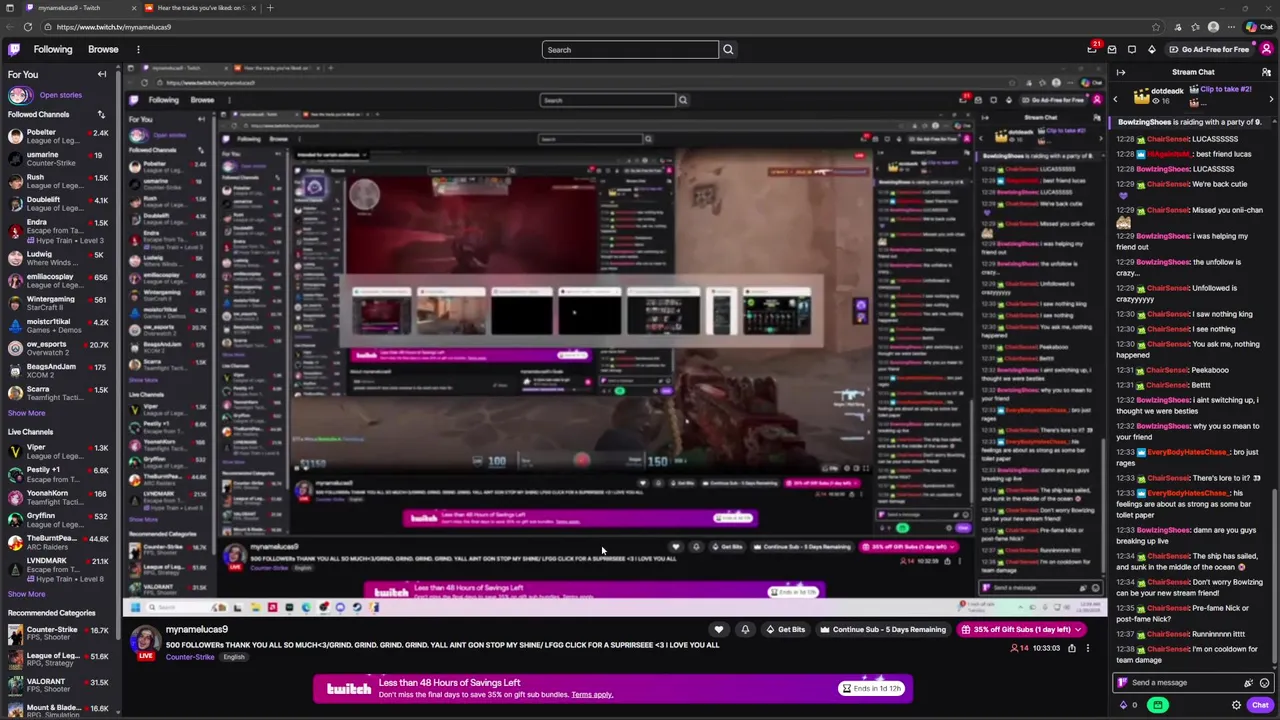This screenshot has width=1280, height=720.
Task: Open mynamelucas9 streamer avatar
Action: point(146,641)
